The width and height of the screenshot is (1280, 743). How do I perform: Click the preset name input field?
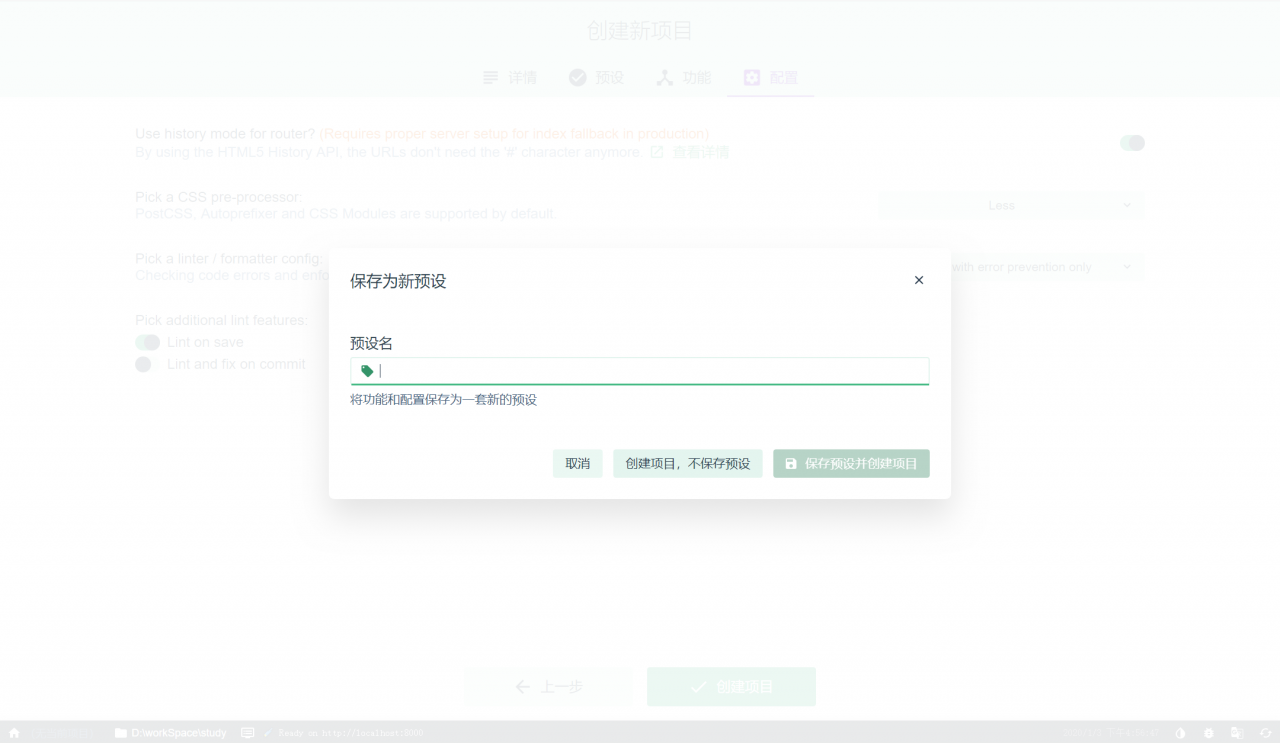coord(639,371)
